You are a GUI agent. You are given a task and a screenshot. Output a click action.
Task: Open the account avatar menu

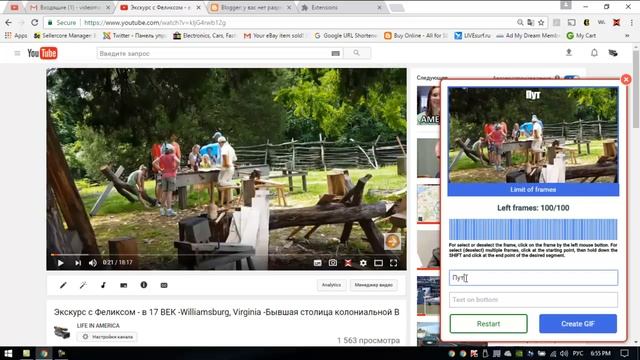coord(613,53)
